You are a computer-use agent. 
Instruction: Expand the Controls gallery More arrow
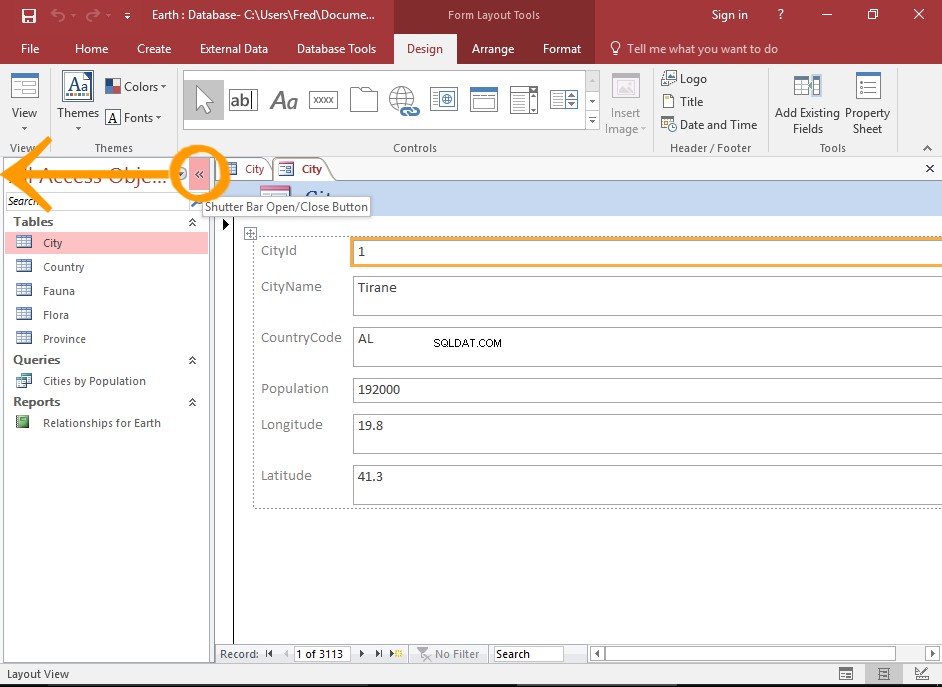[592, 121]
